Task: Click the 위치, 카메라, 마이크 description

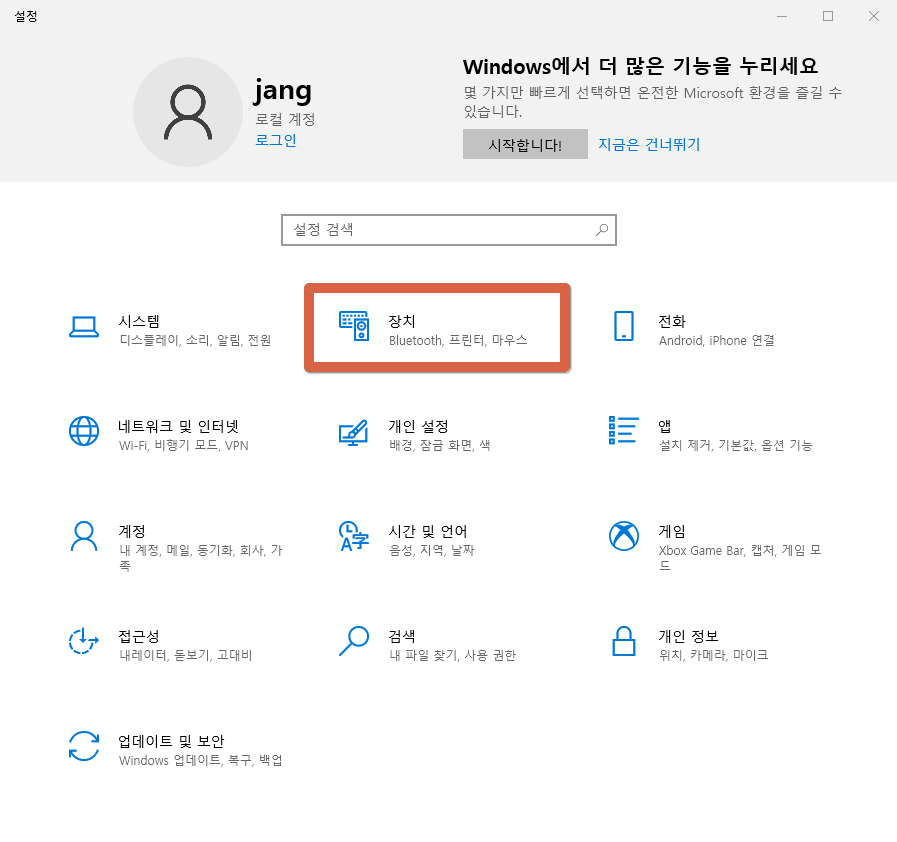Action: tap(714, 655)
